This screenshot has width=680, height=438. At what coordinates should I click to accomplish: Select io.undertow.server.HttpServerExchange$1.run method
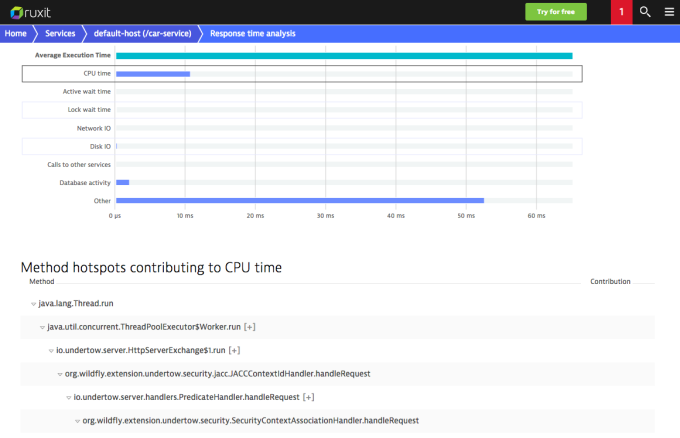[141, 350]
